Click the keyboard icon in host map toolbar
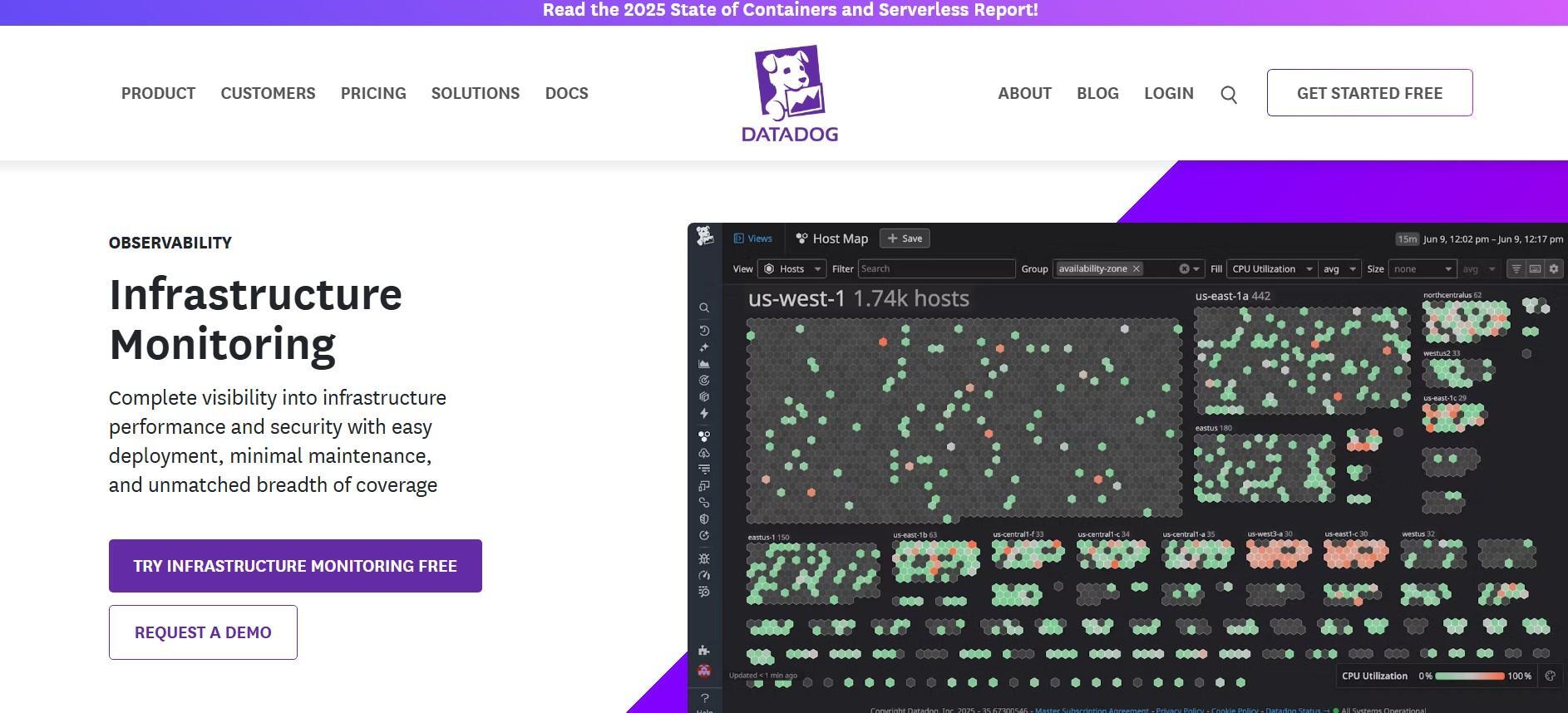1568x713 pixels. (x=1535, y=268)
